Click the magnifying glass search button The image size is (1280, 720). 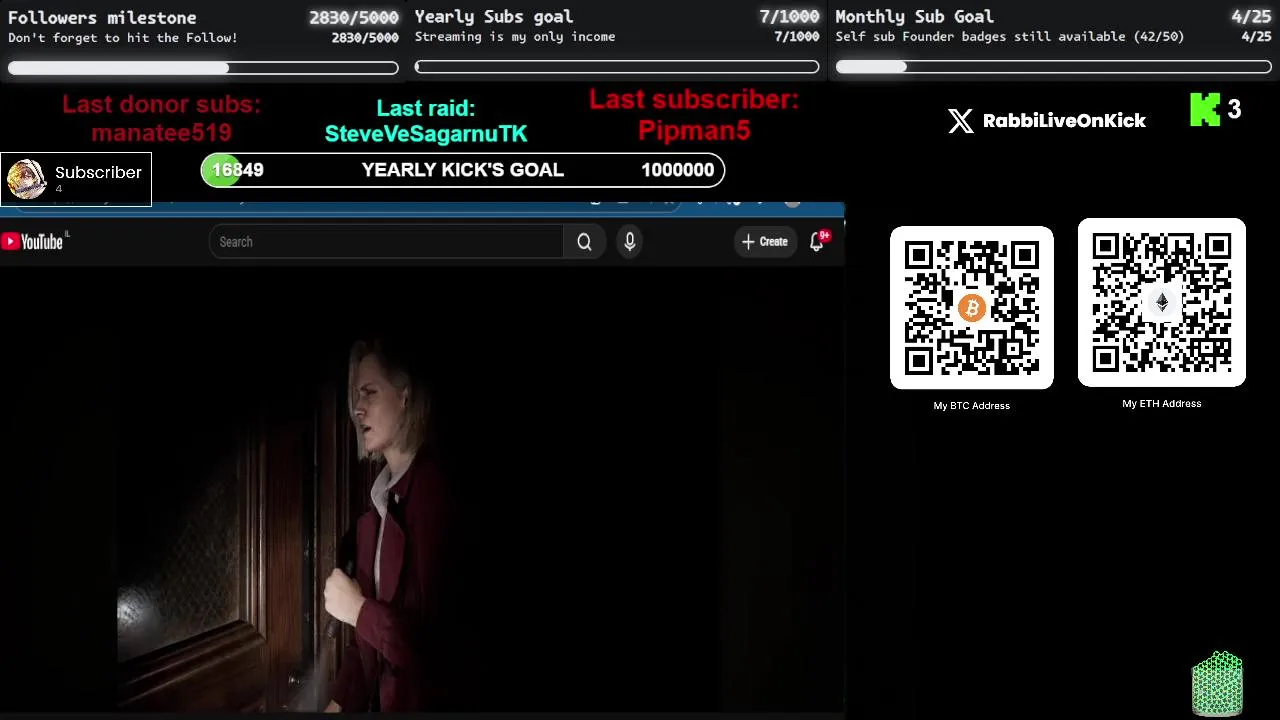point(584,242)
